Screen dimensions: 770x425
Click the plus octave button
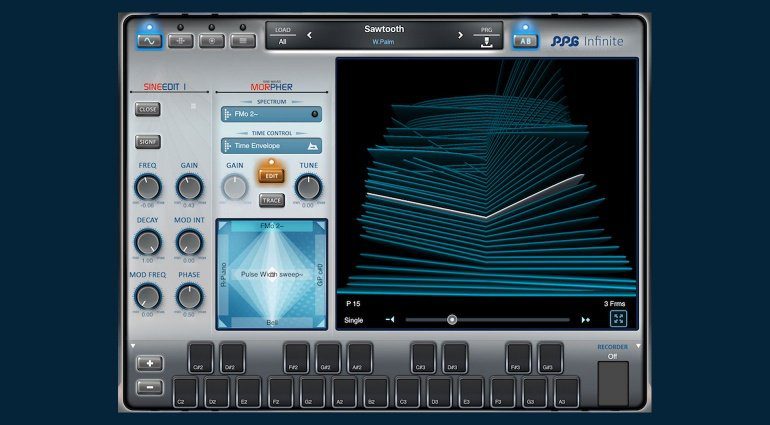point(149,363)
